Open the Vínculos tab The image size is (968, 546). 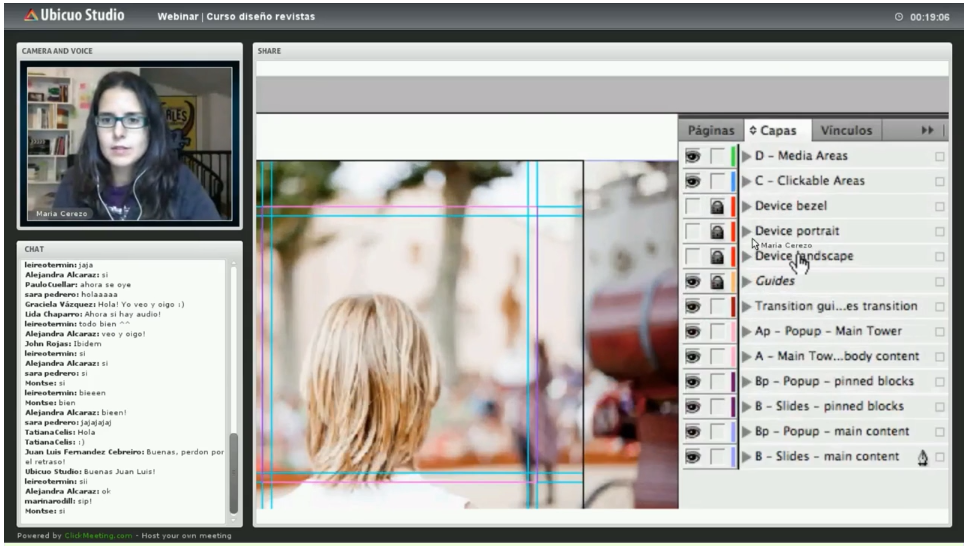846,131
